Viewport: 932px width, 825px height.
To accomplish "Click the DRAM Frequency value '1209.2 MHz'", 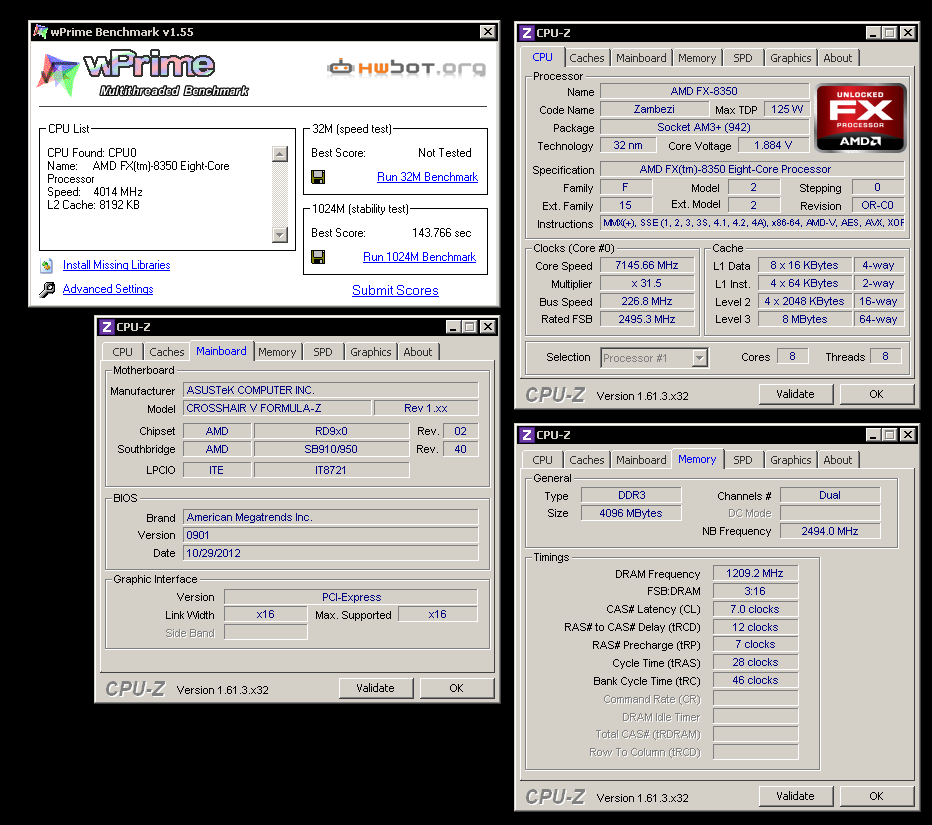I will 755,574.
